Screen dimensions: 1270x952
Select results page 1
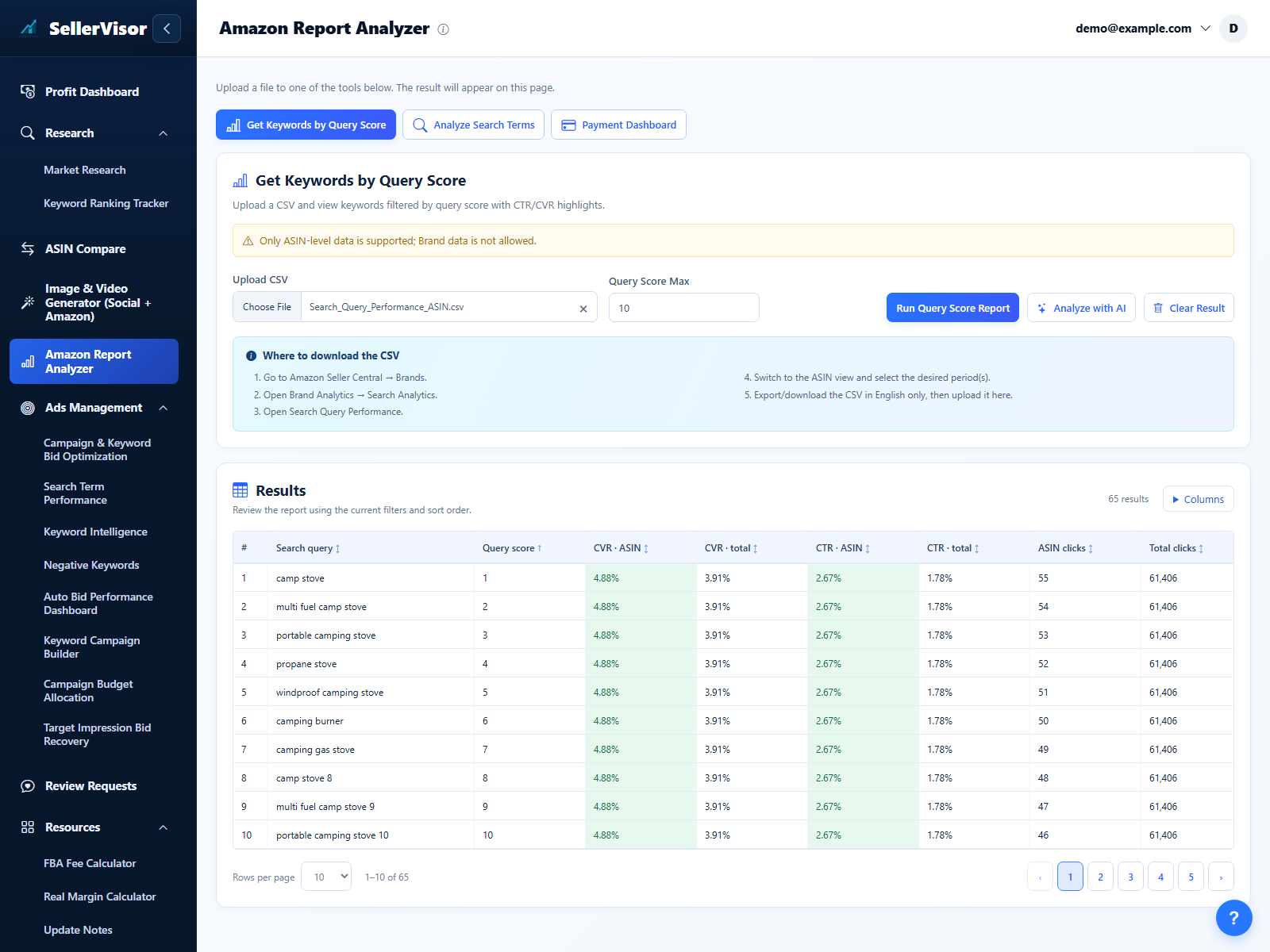click(x=1070, y=877)
